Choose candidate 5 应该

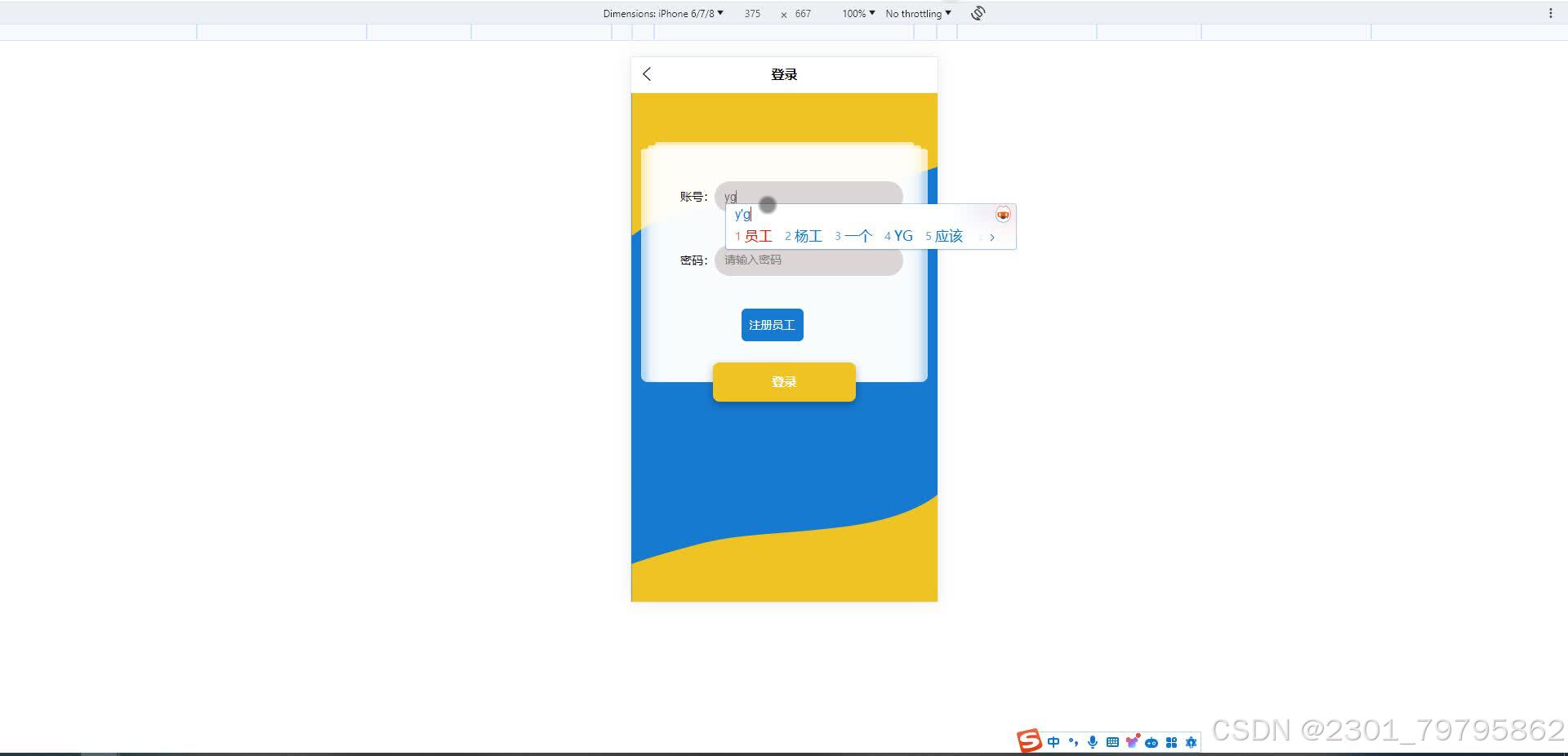pos(944,236)
